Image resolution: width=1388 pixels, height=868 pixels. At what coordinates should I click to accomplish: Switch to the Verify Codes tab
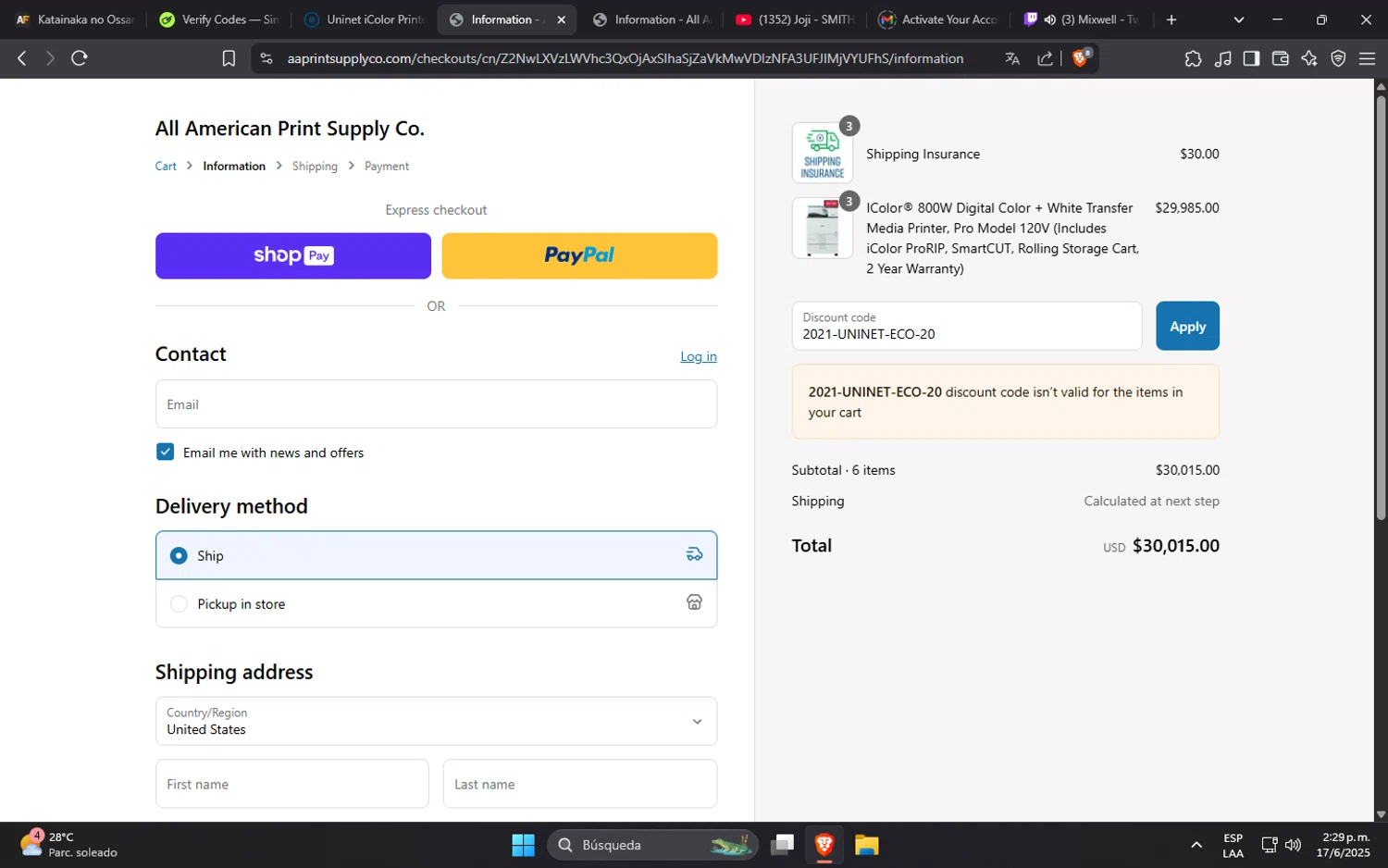point(219,19)
